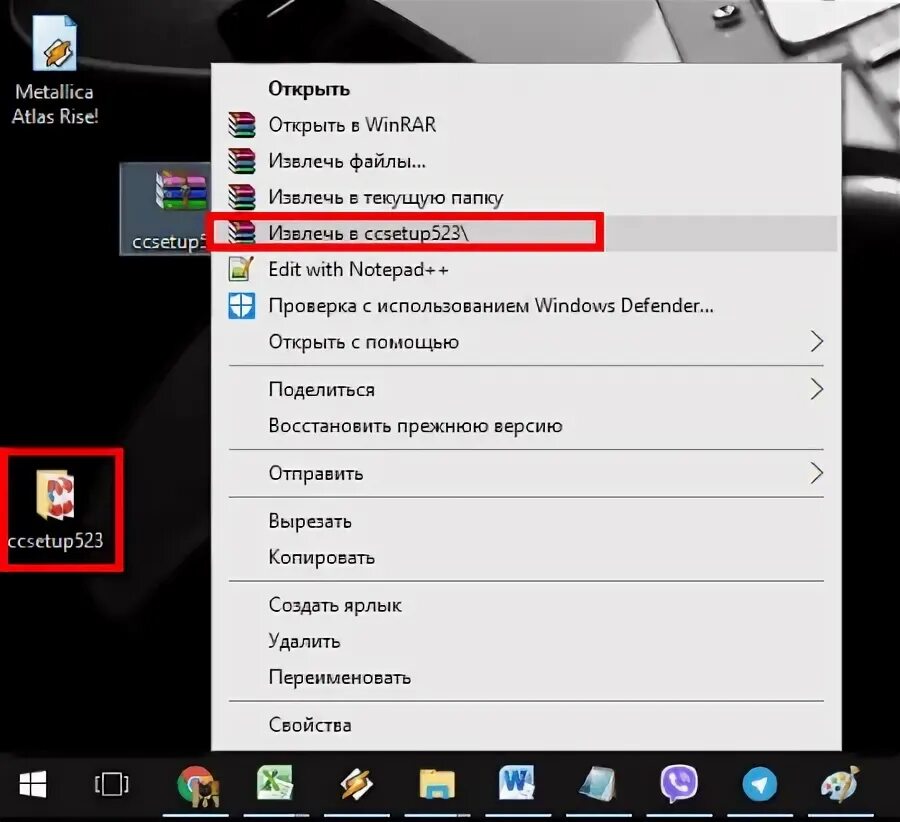Choose Открыть in the context menu

click(x=526, y=89)
